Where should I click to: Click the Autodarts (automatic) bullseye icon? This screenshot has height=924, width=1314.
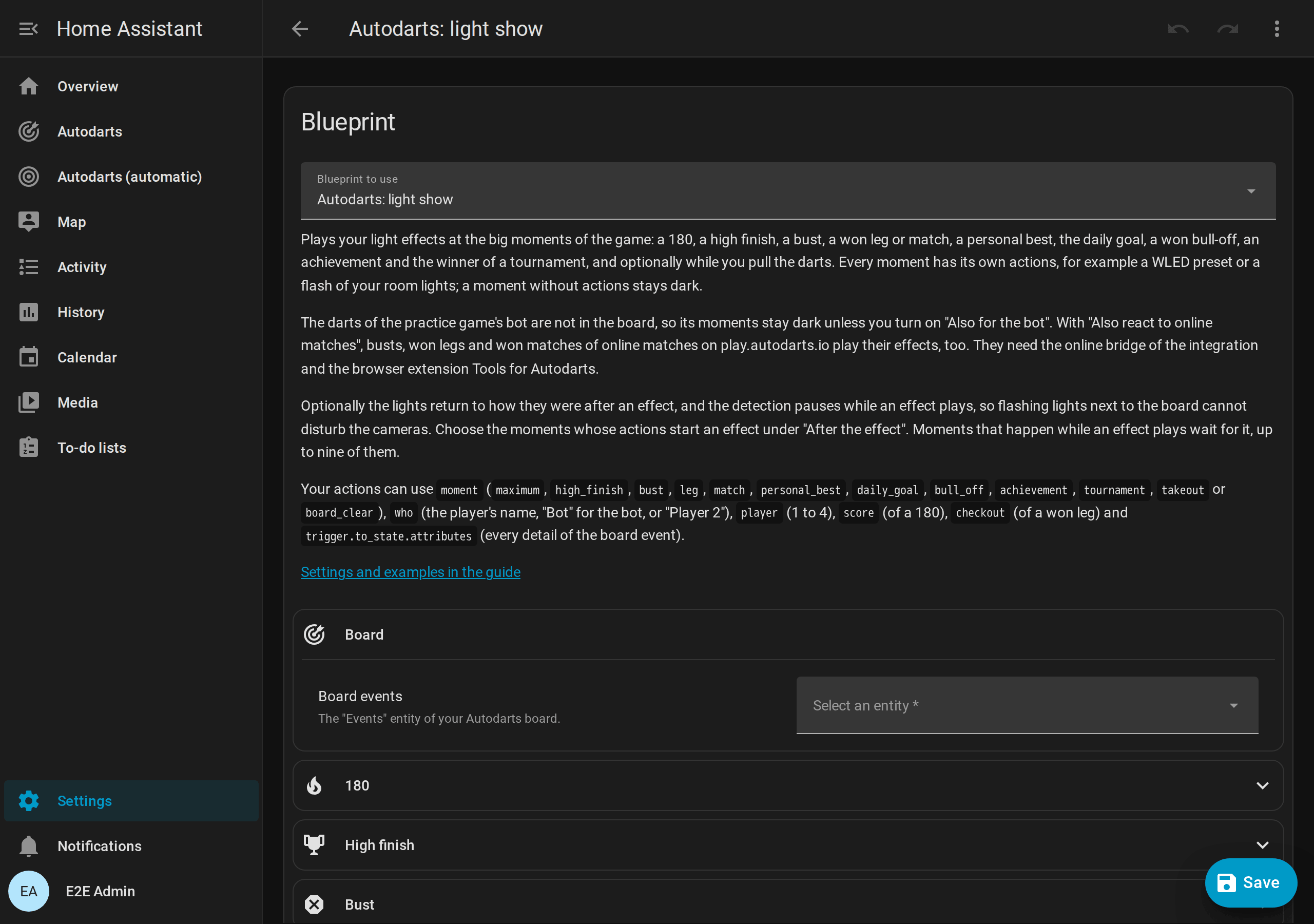point(29,177)
